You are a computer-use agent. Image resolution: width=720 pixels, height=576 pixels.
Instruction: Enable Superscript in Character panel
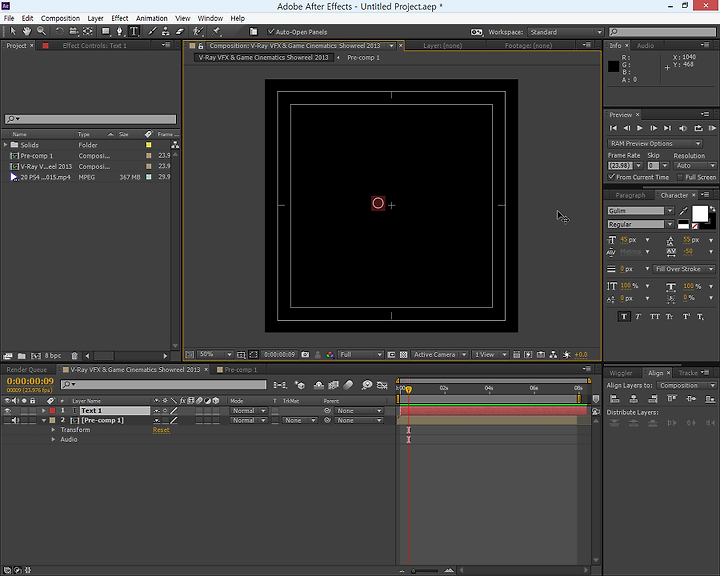click(686, 316)
